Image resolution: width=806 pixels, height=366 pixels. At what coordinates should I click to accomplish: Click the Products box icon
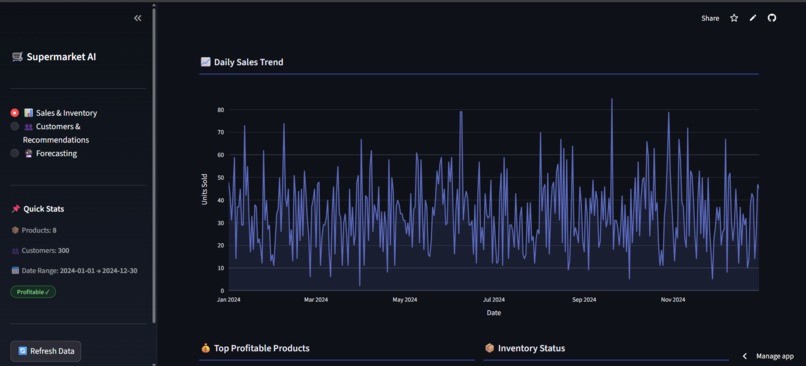point(15,230)
